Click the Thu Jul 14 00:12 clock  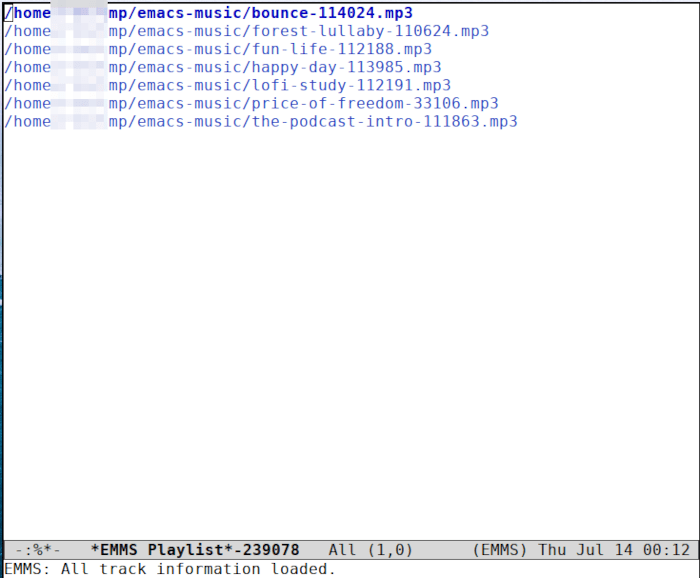614,550
